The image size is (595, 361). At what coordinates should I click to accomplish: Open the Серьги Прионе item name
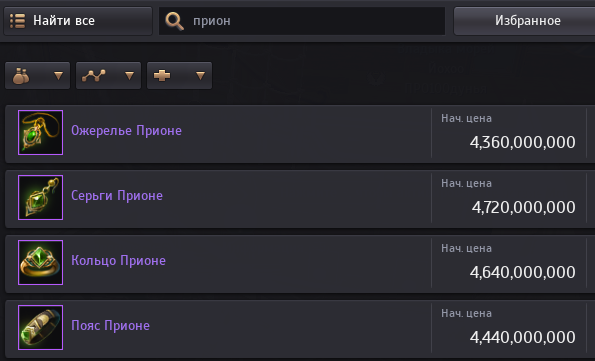click(117, 195)
